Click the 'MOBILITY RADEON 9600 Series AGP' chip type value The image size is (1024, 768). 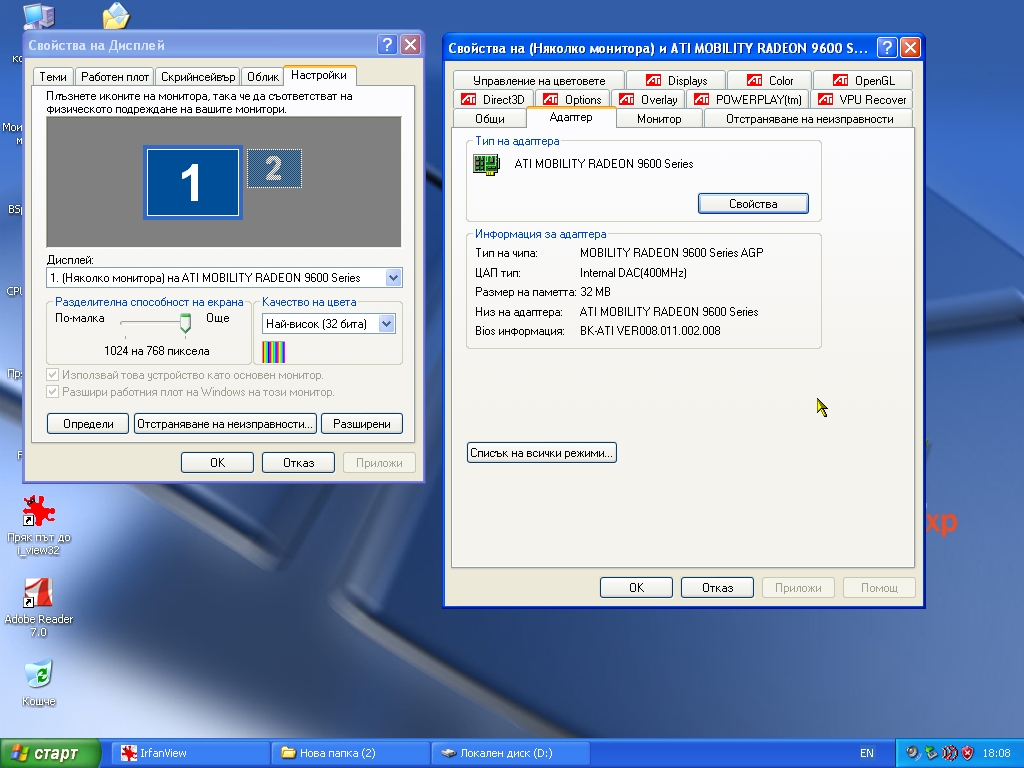click(x=671, y=253)
